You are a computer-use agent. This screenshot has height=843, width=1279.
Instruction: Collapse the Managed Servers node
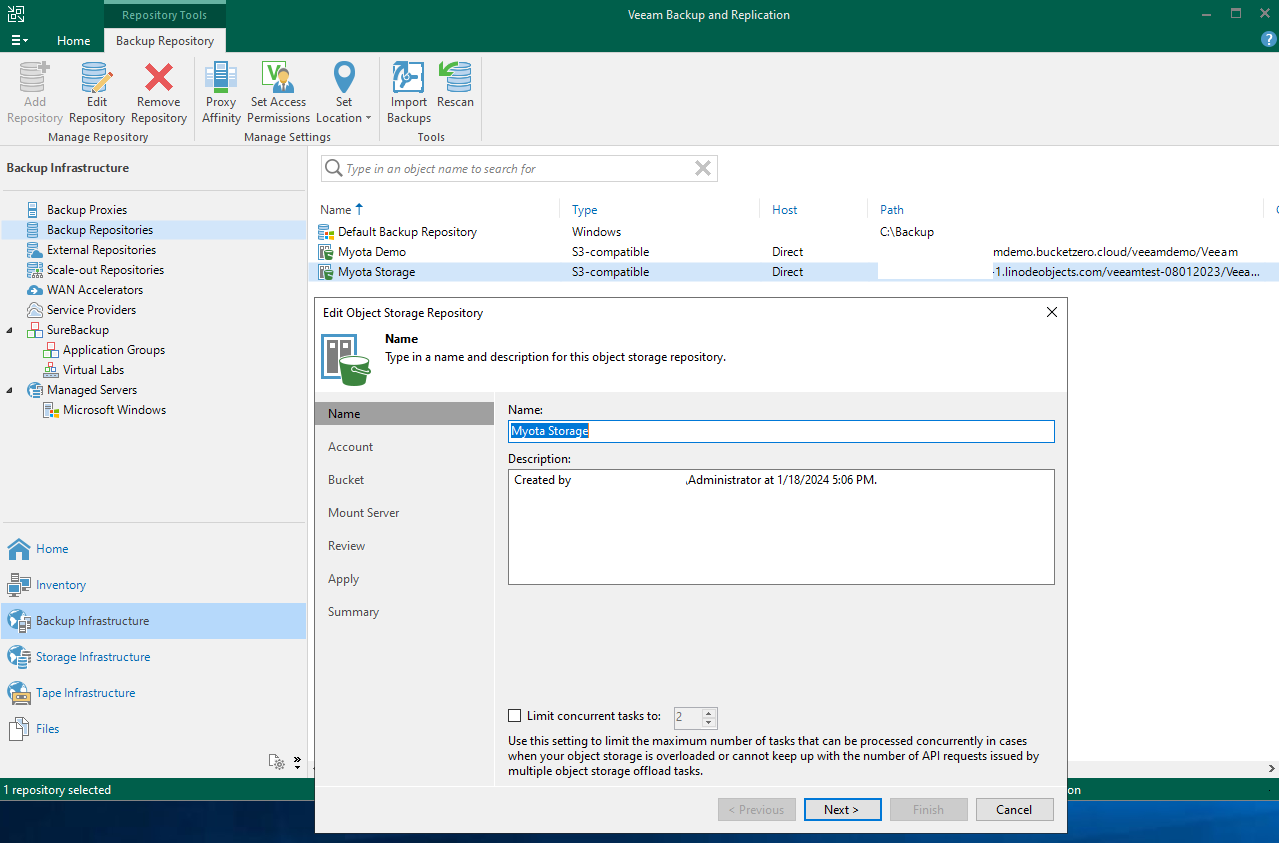click(8, 389)
